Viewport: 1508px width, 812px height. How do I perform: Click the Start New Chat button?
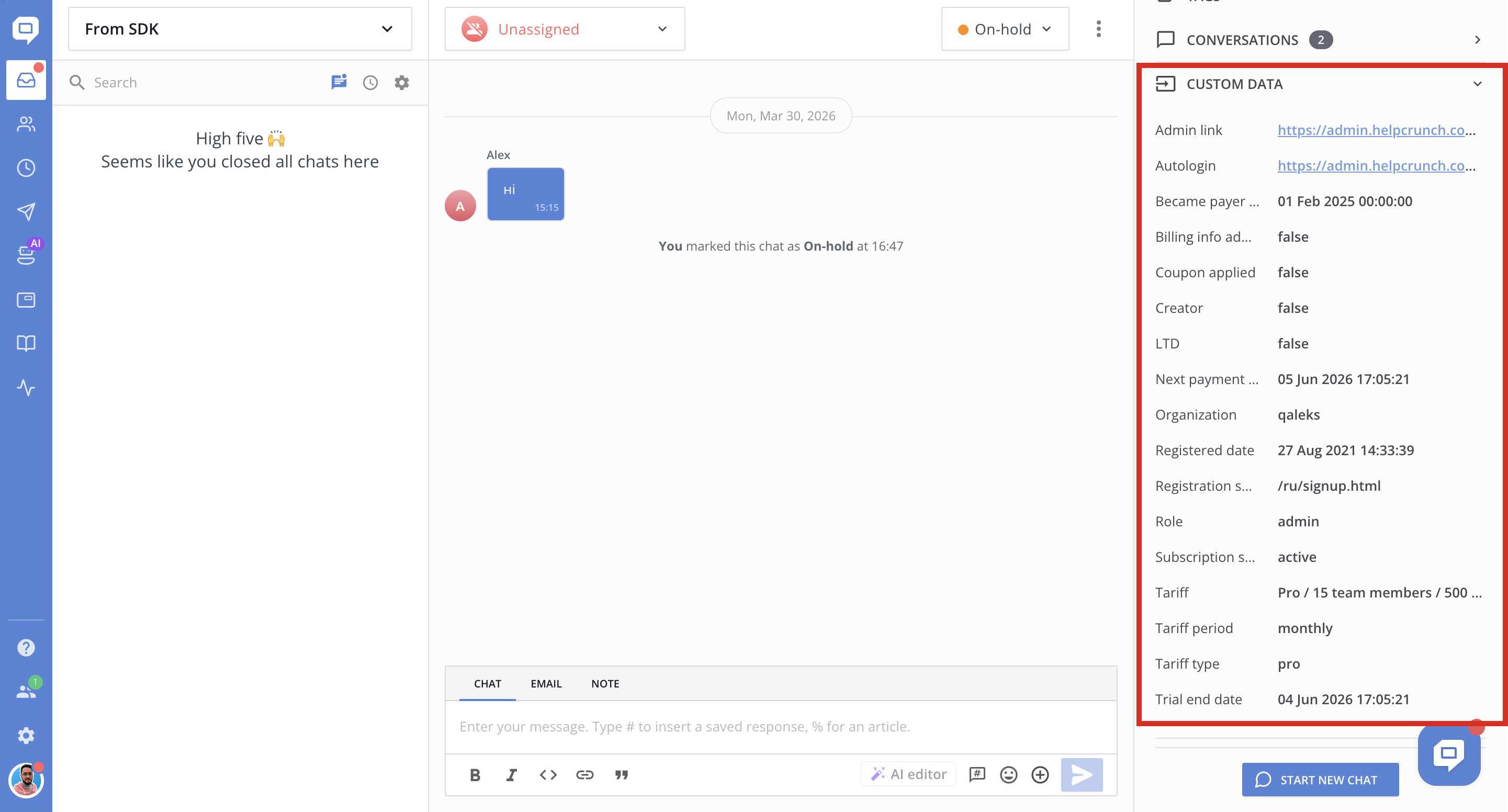(x=1320, y=780)
